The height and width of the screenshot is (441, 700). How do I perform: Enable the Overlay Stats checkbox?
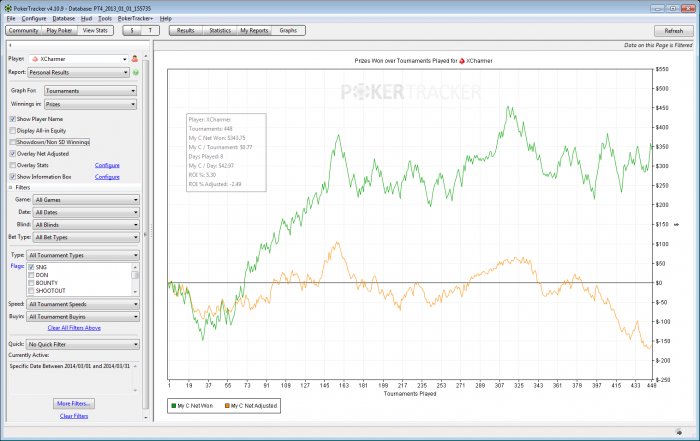[12, 166]
